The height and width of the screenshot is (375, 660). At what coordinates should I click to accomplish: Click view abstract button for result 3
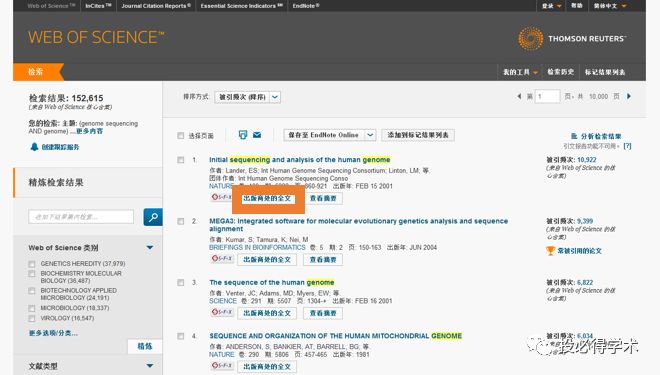coord(323,313)
